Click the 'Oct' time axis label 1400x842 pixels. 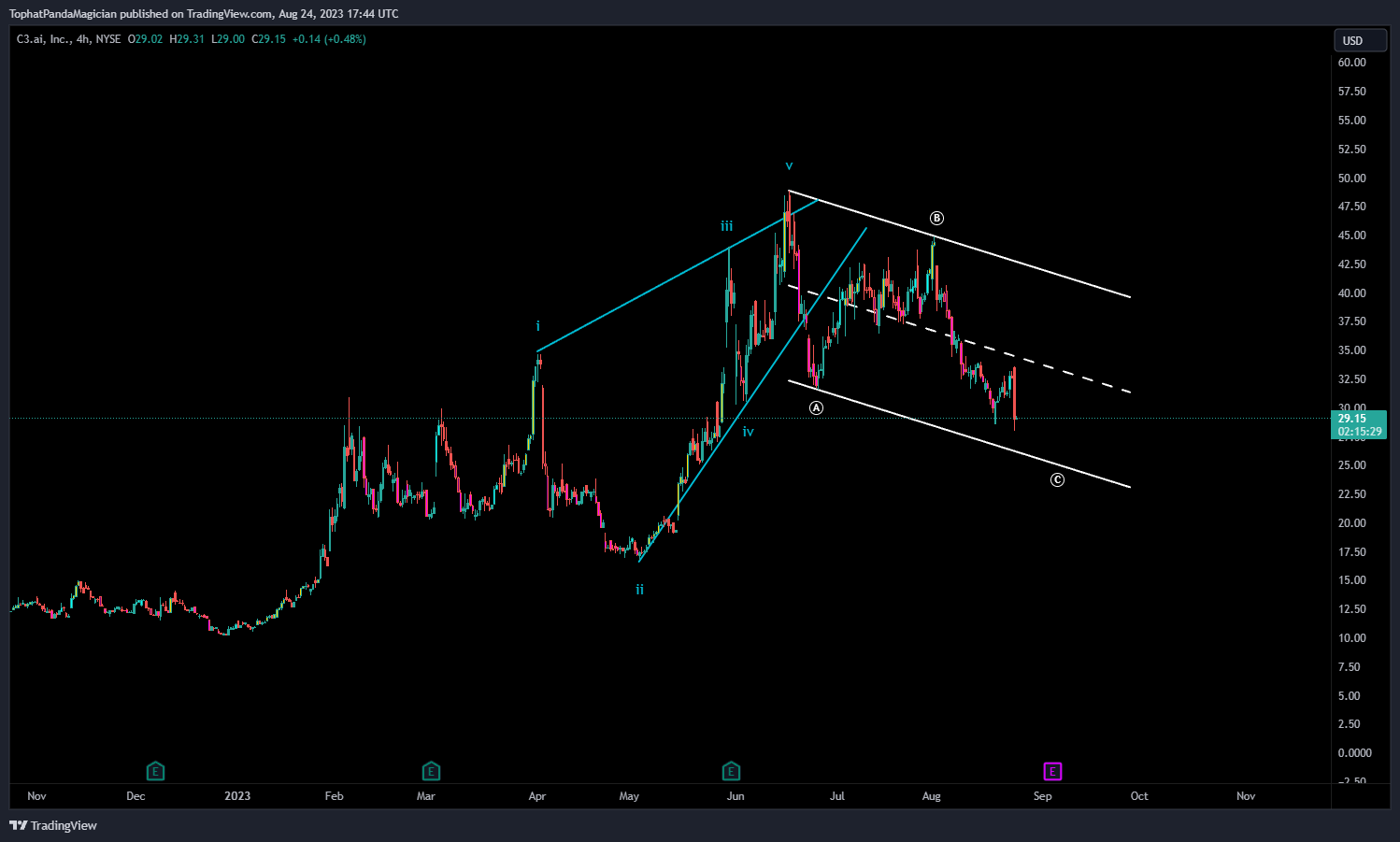(x=1139, y=796)
